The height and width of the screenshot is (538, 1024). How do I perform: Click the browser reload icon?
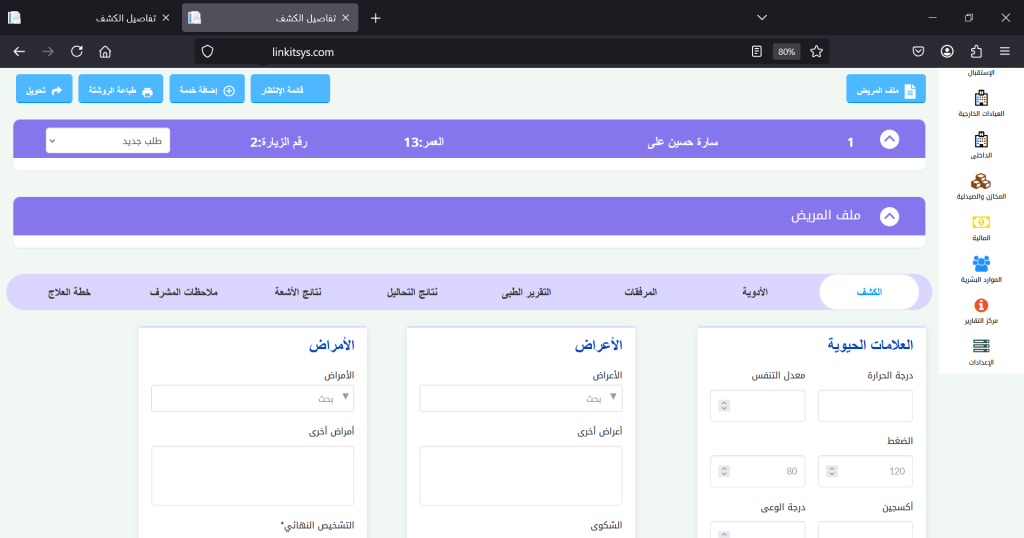point(77,51)
